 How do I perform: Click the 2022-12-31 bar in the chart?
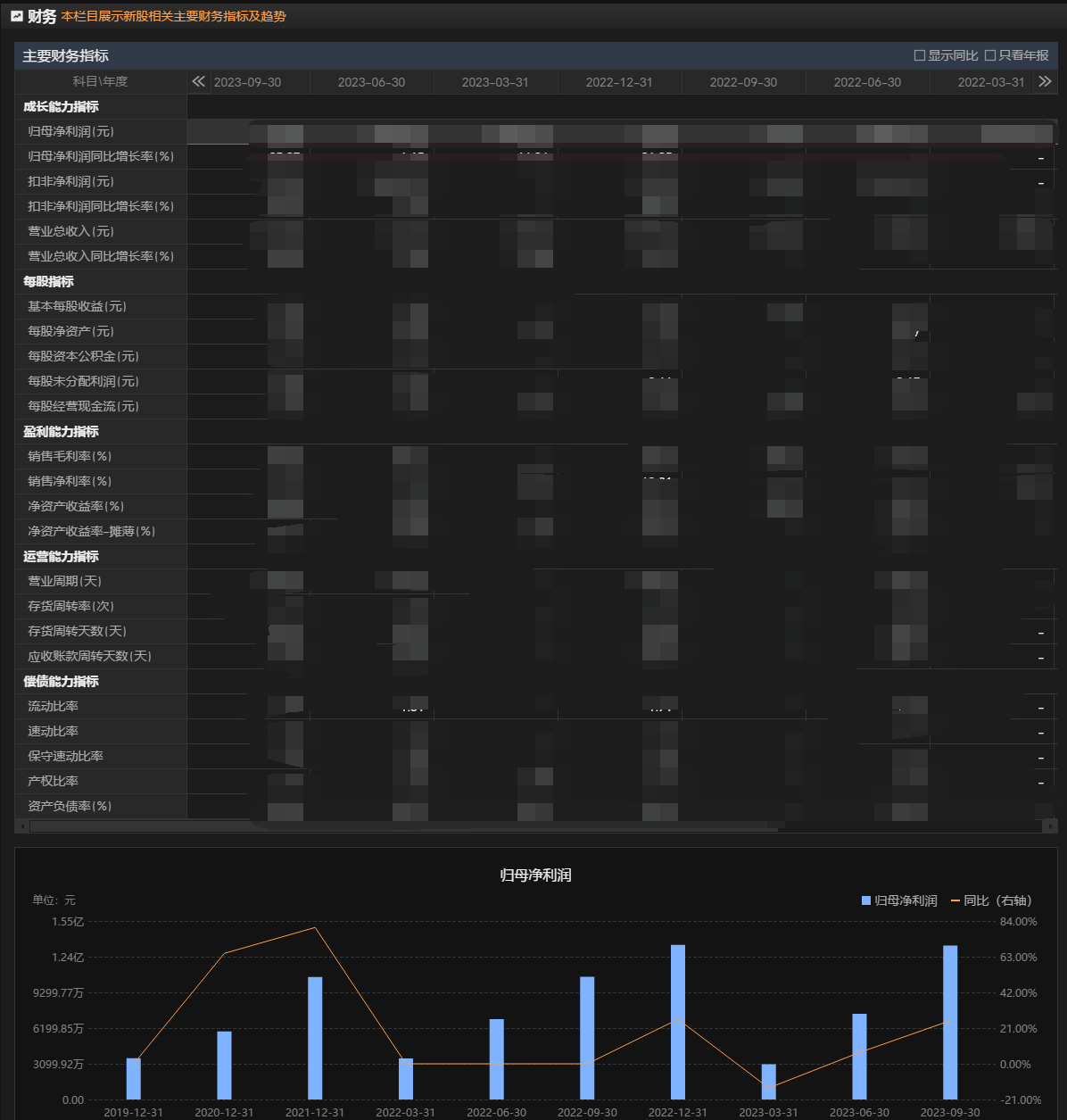678,1022
